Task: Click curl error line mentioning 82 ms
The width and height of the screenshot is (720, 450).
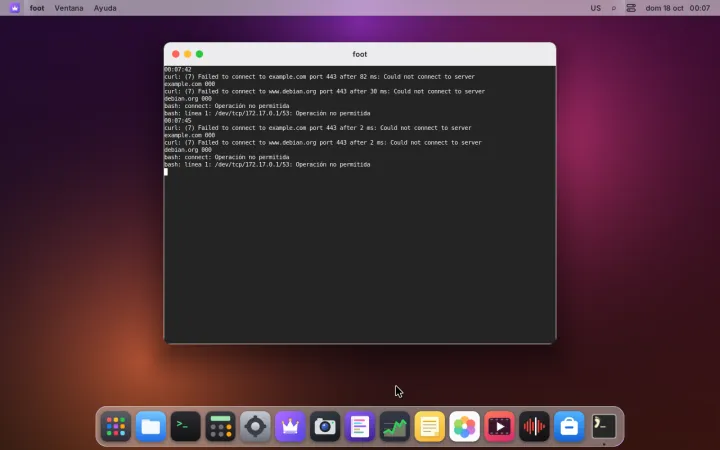Action: (320, 77)
